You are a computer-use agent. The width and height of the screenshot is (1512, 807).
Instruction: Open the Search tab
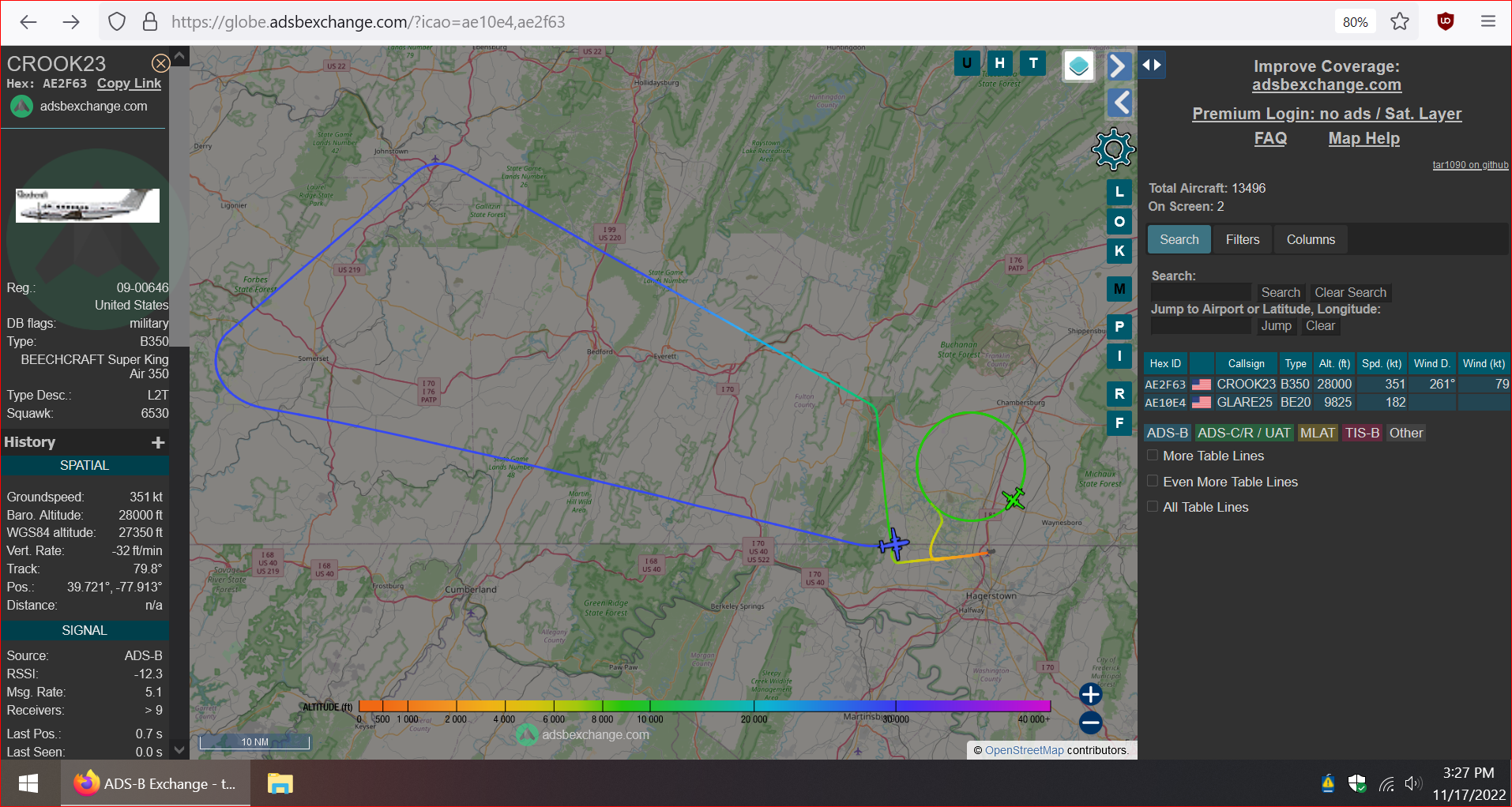pyautogui.click(x=1179, y=239)
